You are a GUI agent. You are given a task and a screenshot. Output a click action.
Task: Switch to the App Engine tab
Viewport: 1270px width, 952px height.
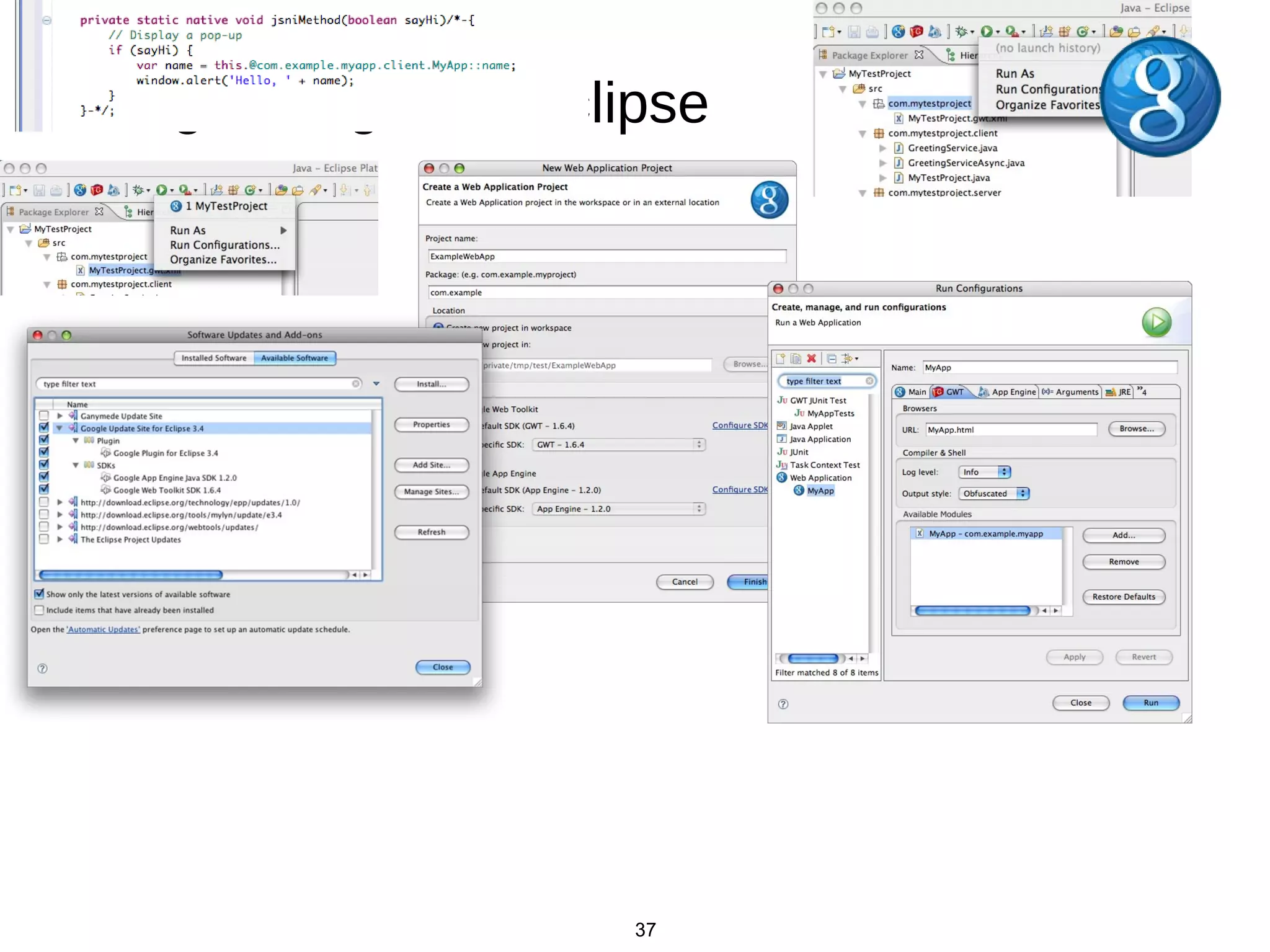click(1006, 391)
